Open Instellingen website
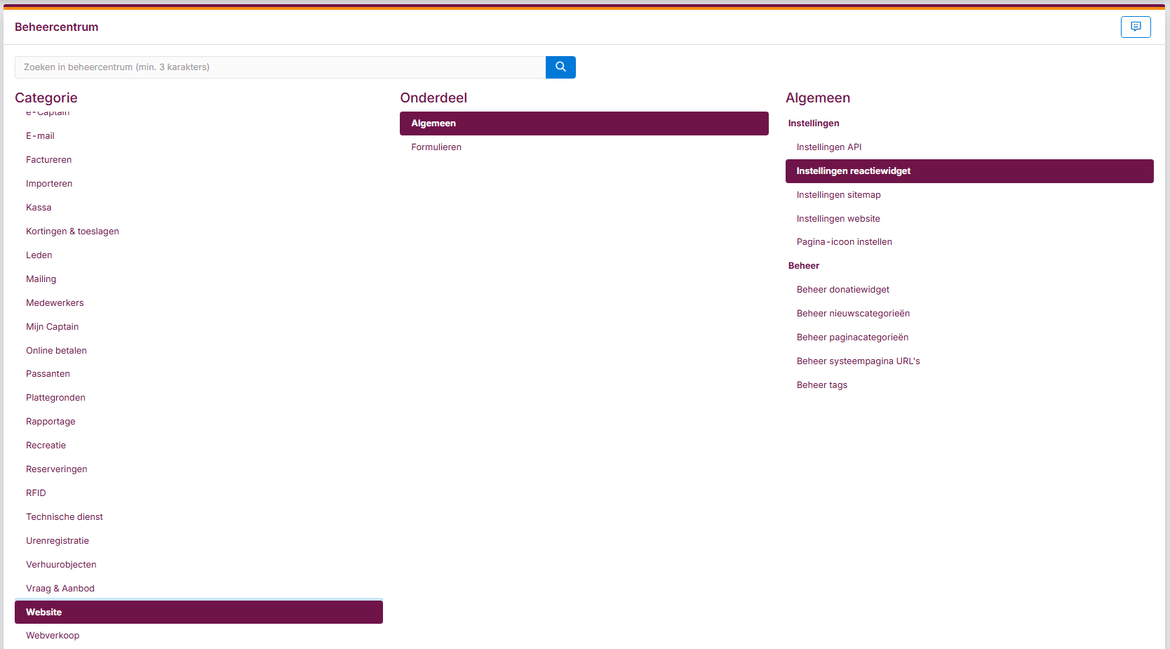This screenshot has width=1170, height=649. tap(838, 218)
